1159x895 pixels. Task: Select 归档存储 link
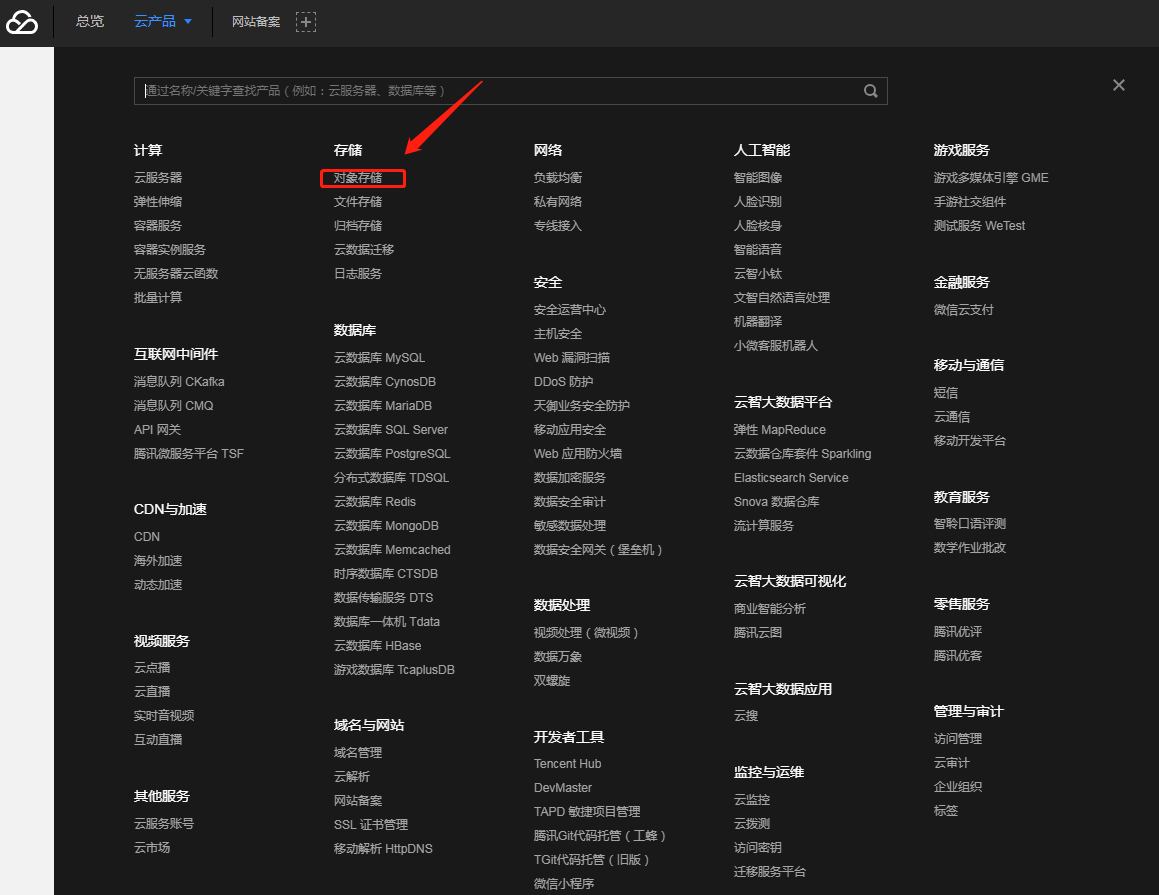point(358,225)
